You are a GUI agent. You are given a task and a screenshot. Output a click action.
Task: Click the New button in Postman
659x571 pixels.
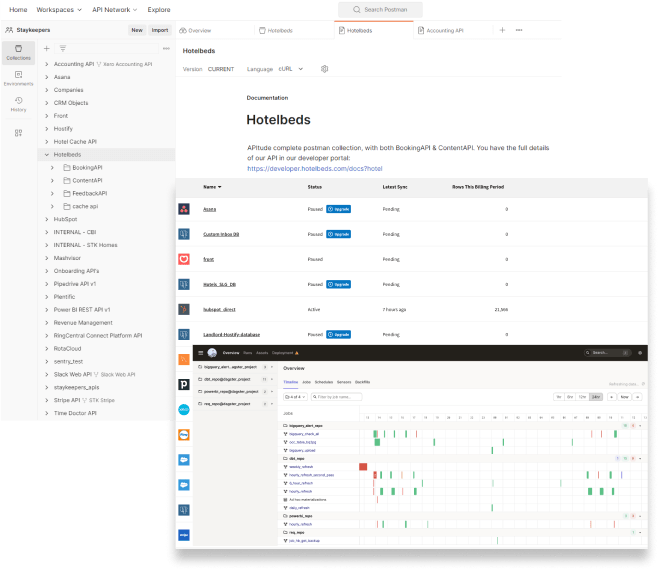point(137,30)
